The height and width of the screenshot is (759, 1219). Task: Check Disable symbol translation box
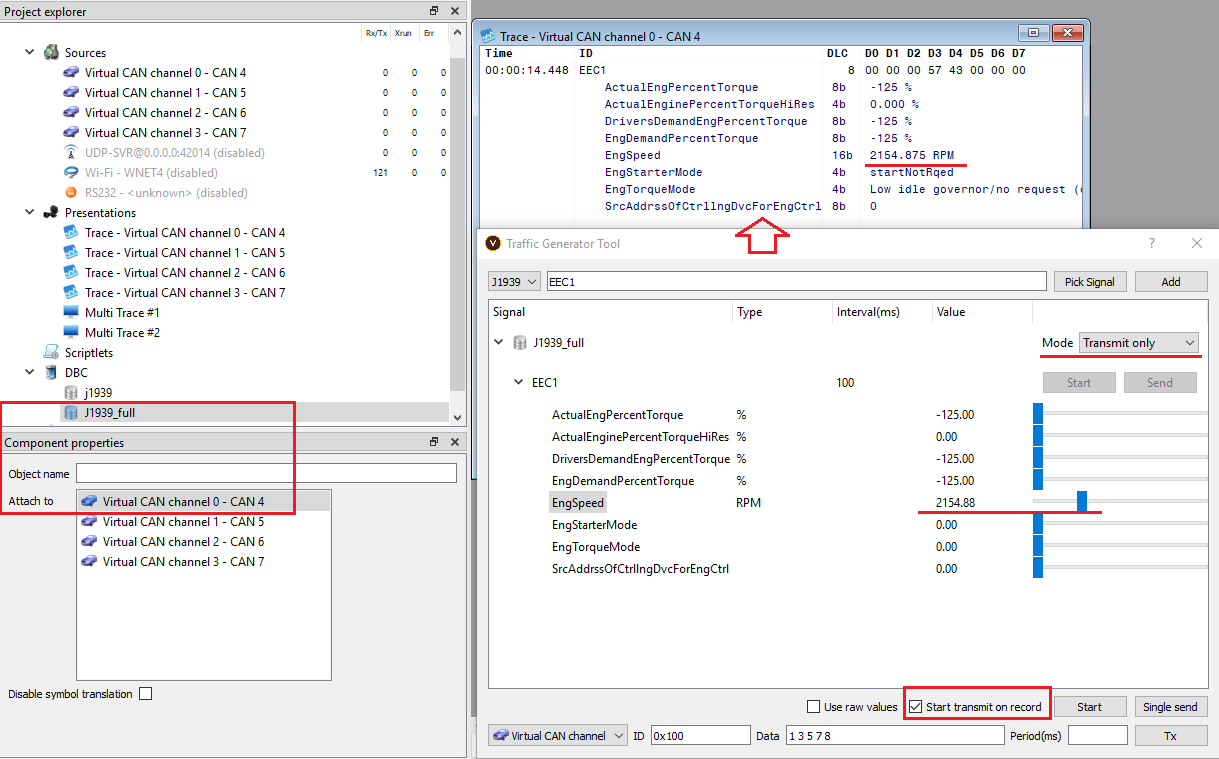coord(146,694)
